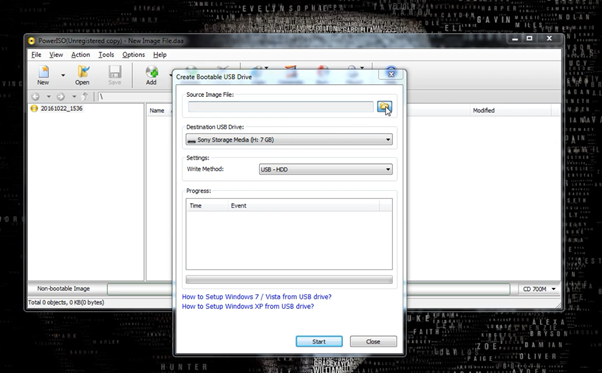Open the Help menu
Screen dimensions: 602x373
pos(160,55)
